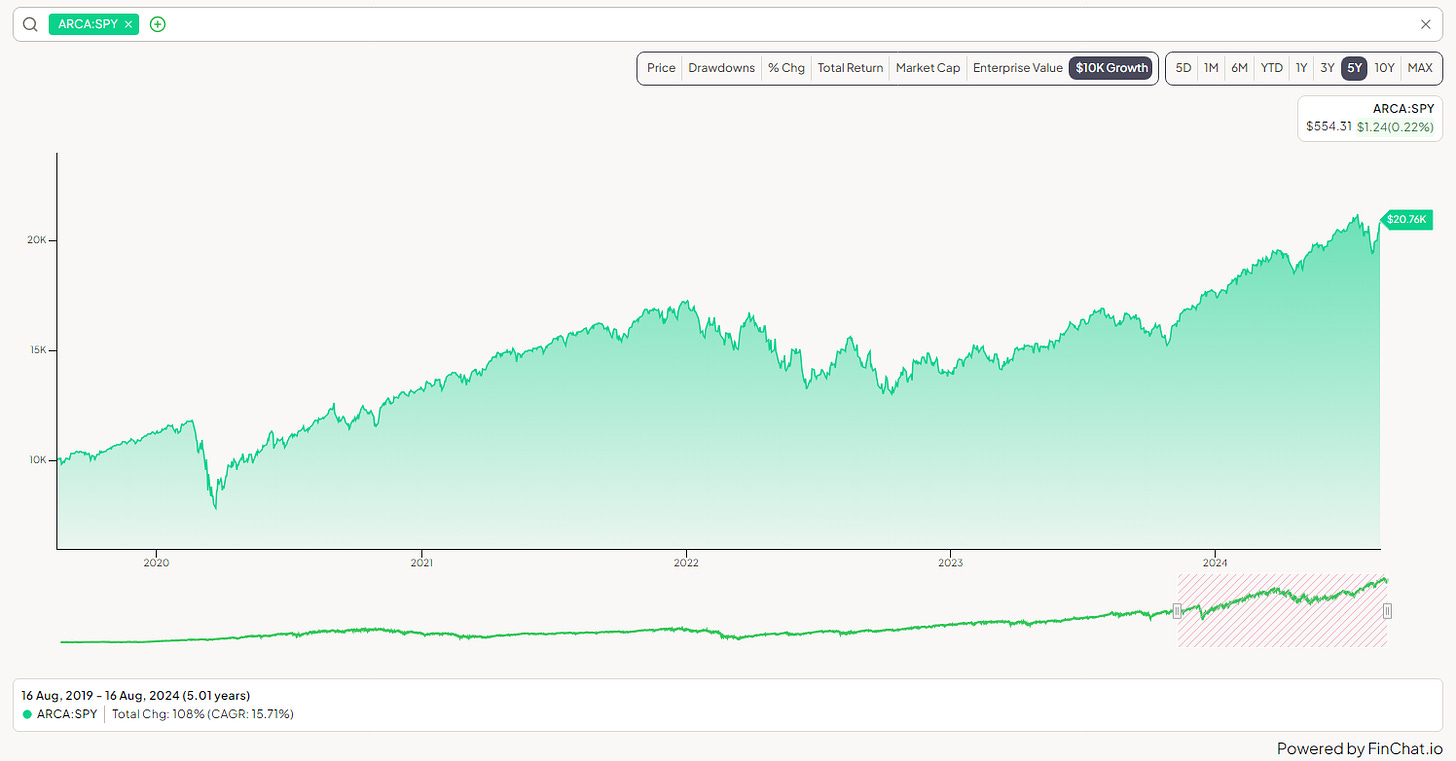This screenshot has width=1456, height=761.
Task: Click the hatched range selection in mini chart
Action: 1282,610
